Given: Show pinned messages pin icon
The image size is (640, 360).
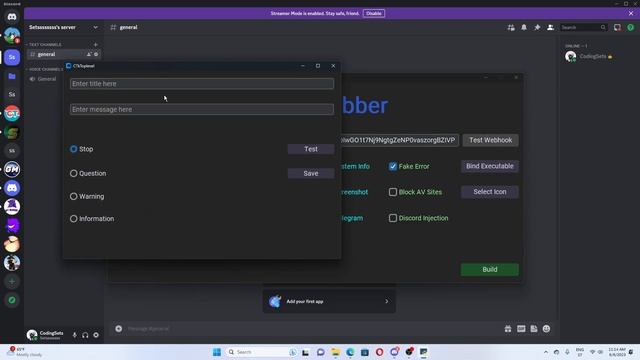Looking at the screenshot, I should 537,27.
